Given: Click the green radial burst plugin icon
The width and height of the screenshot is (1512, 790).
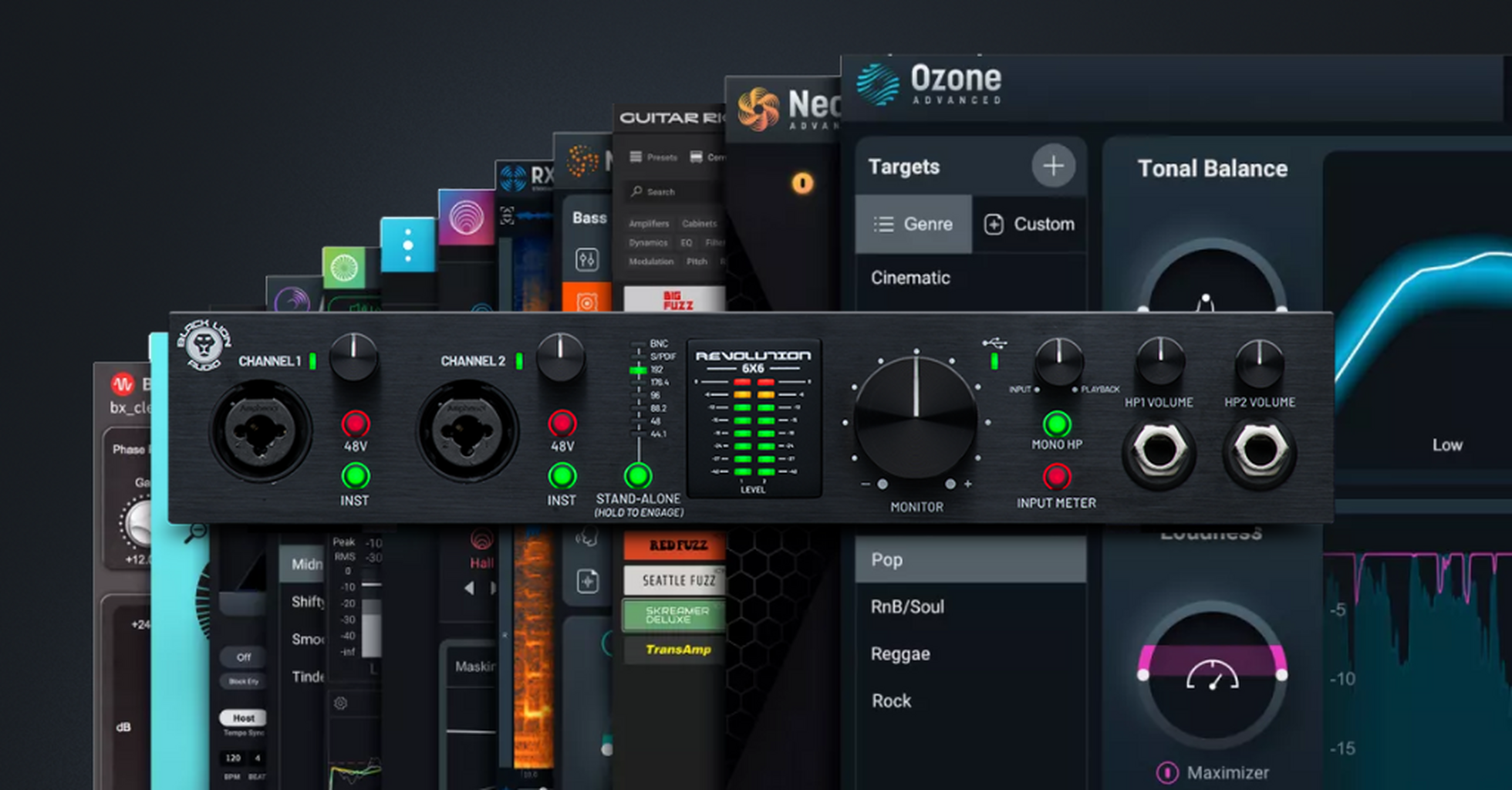Looking at the screenshot, I should pyautogui.click(x=344, y=268).
